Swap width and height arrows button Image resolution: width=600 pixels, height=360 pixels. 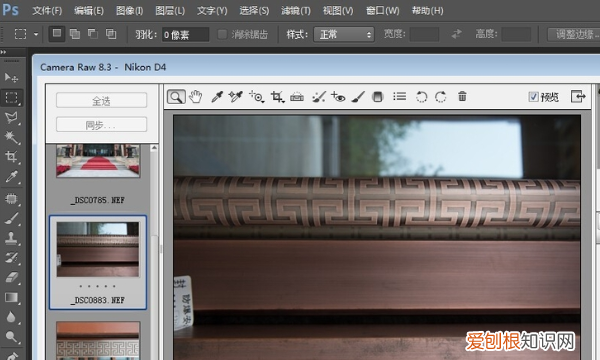coord(457,34)
